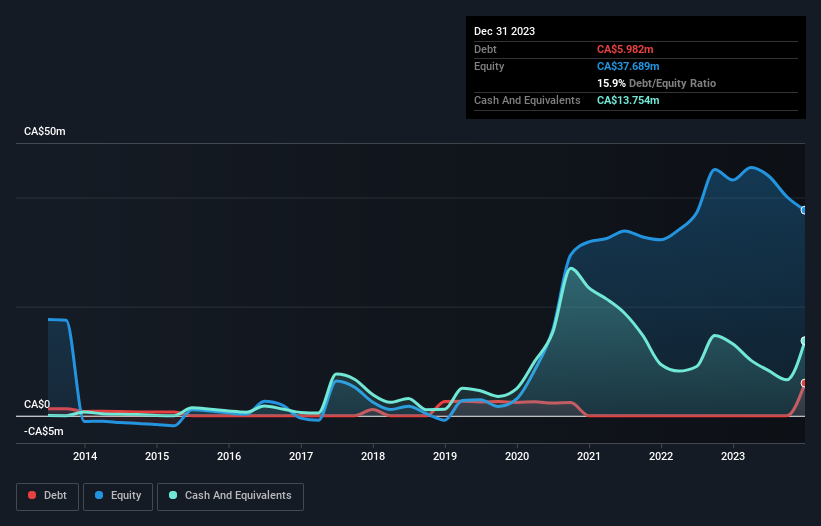Click the CA$50m y-axis label

[45, 131]
